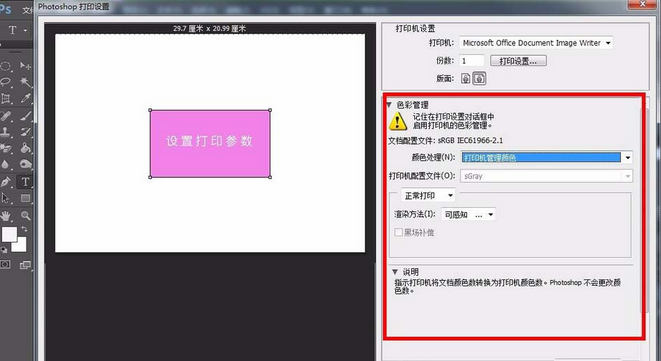661x361 pixels.
Task: Select the Magic Wand tool
Action: [x=25, y=81]
